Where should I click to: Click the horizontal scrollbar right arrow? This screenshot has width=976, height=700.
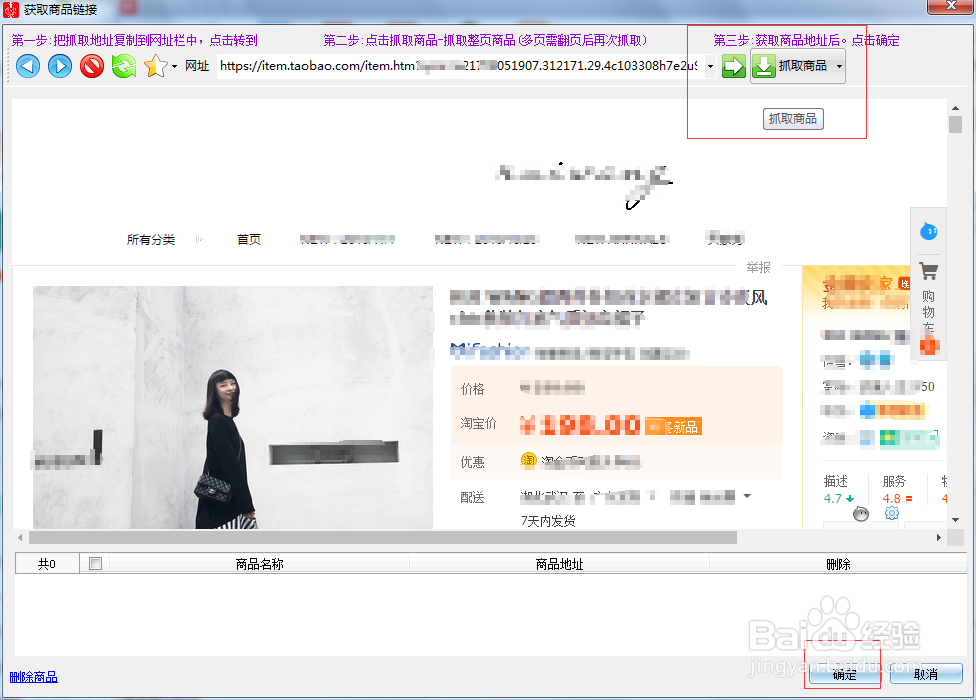click(x=939, y=537)
